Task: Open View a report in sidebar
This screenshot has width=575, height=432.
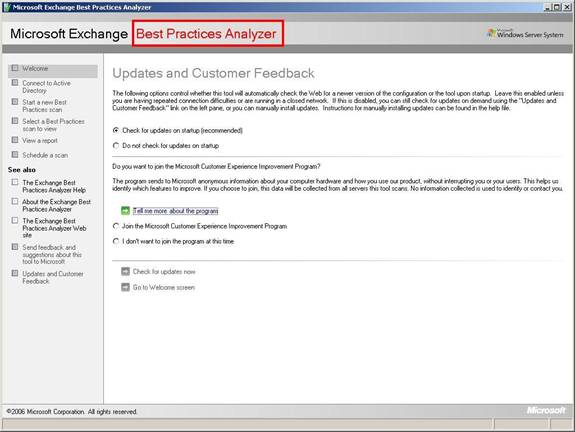Action: [x=40, y=140]
